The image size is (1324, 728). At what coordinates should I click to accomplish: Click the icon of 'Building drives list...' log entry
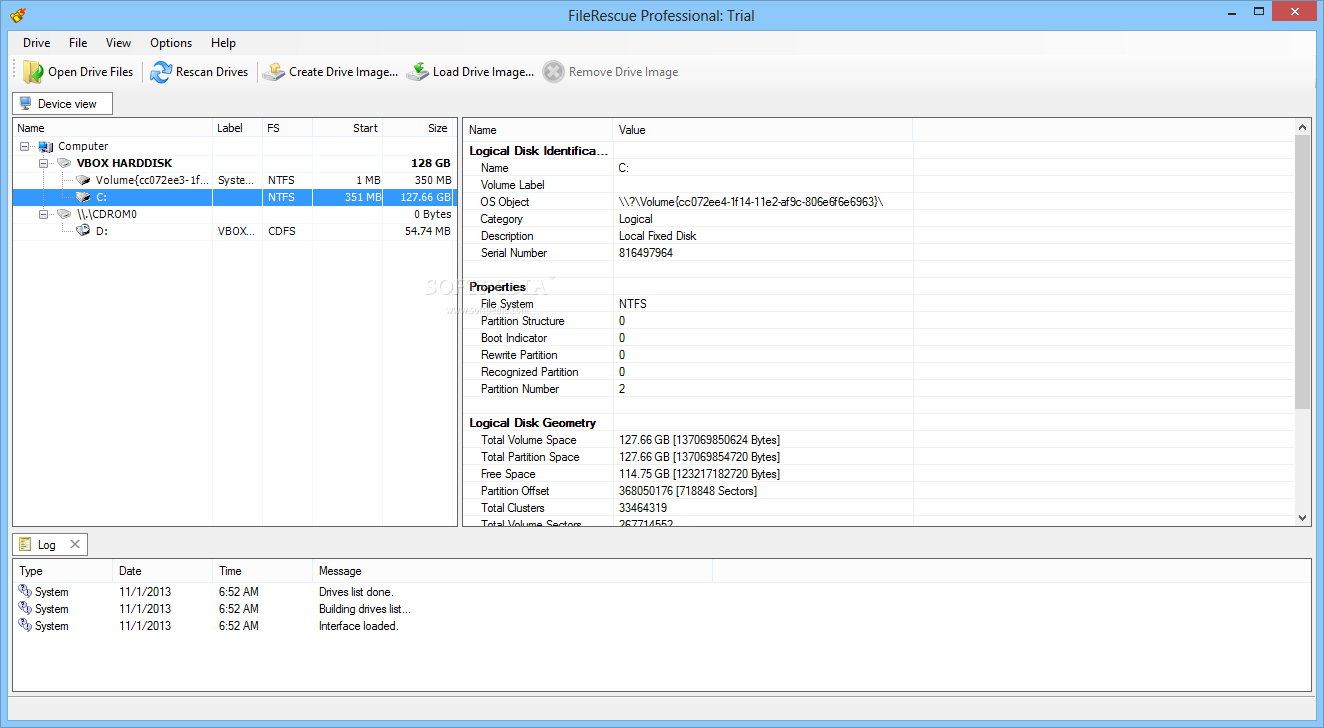[25, 609]
